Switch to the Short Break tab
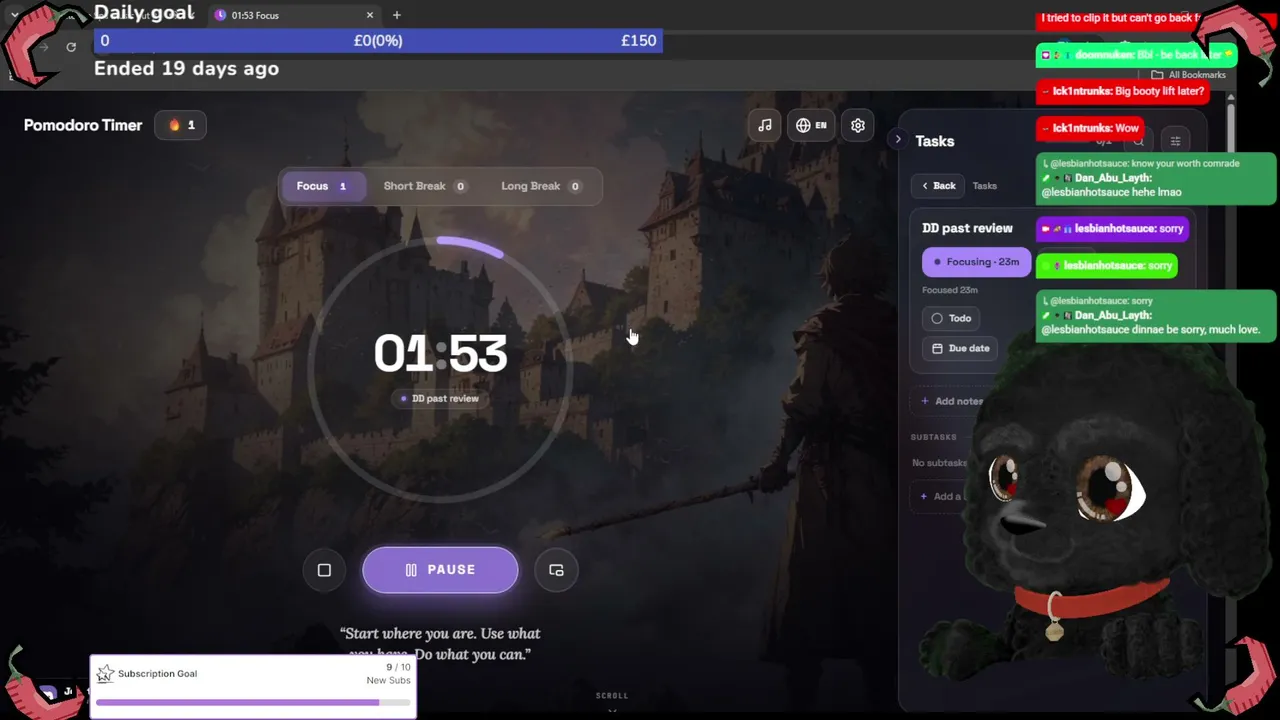This screenshot has height=720, width=1280. click(424, 186)
